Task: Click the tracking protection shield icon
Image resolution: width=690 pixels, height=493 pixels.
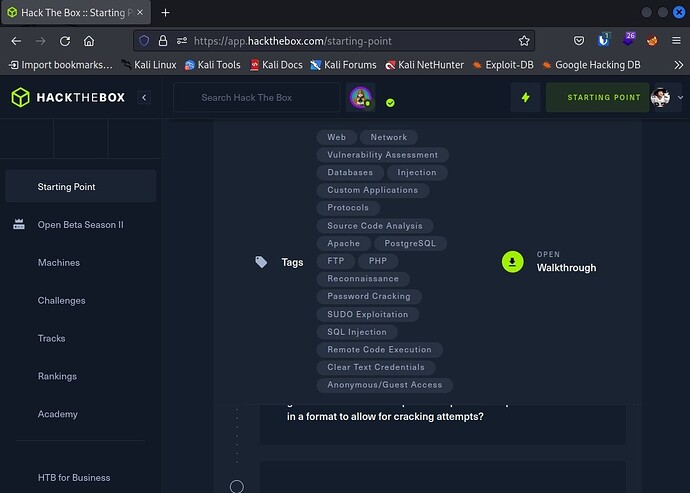Action: [144, 41]
